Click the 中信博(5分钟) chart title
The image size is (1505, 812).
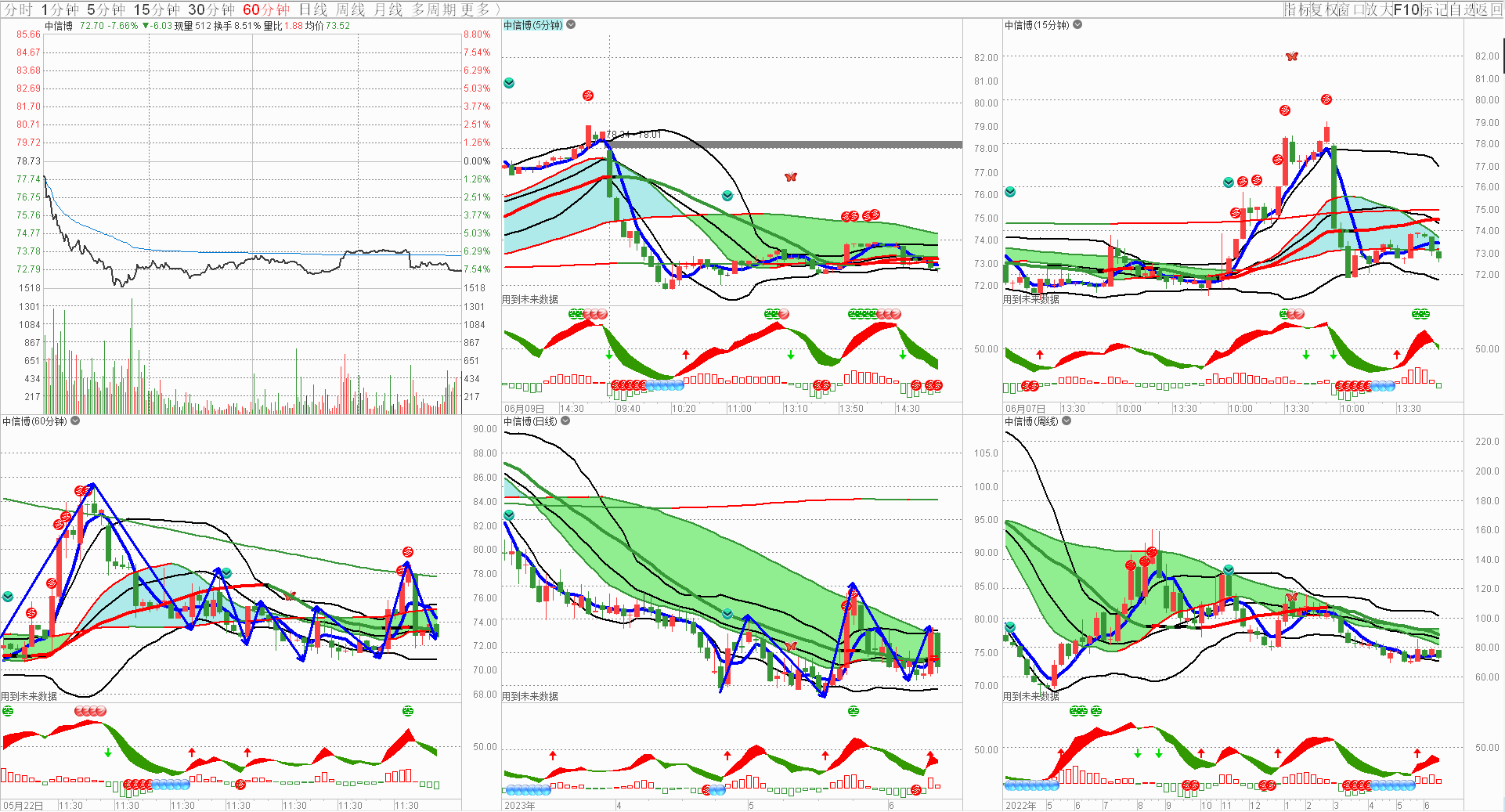533,25
